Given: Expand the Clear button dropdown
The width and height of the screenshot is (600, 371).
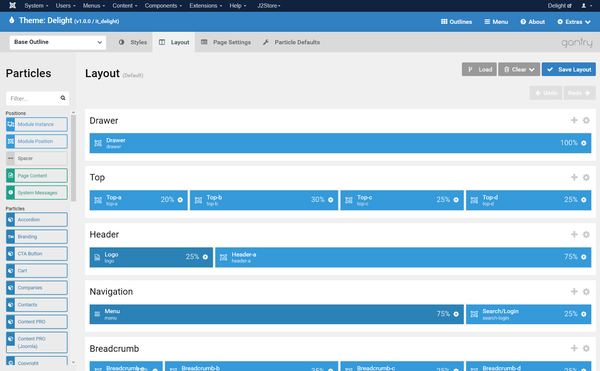Looking at the screenshot, I should (519, 69).
